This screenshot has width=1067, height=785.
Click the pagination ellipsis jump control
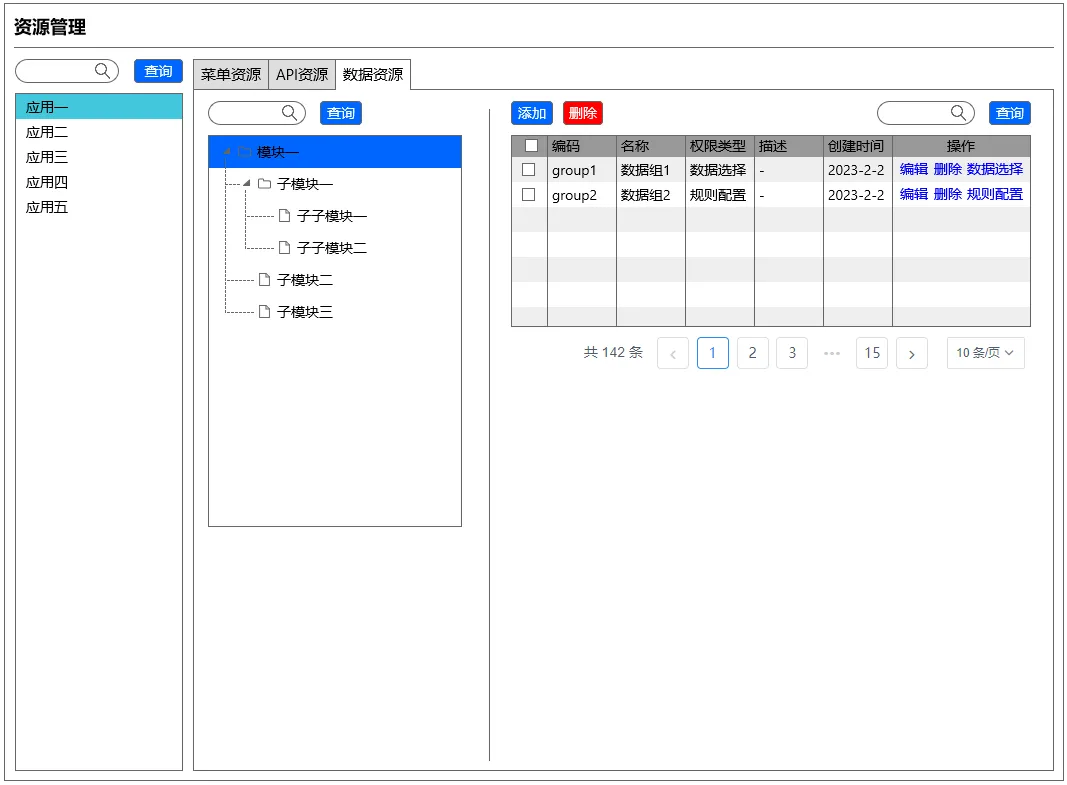[x=832, y=353]
